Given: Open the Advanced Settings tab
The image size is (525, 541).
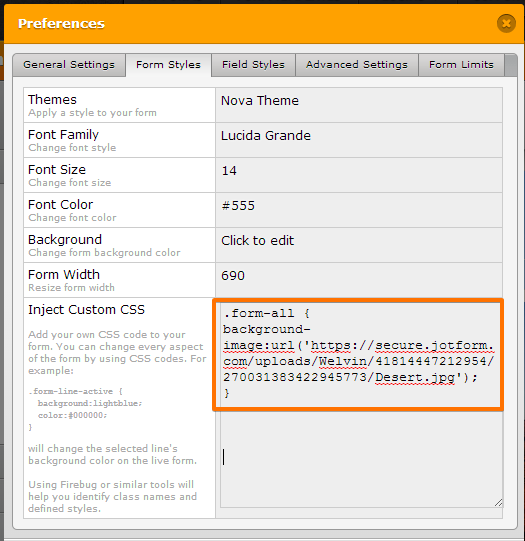Looking at the screenshot, I should (357, 65).
